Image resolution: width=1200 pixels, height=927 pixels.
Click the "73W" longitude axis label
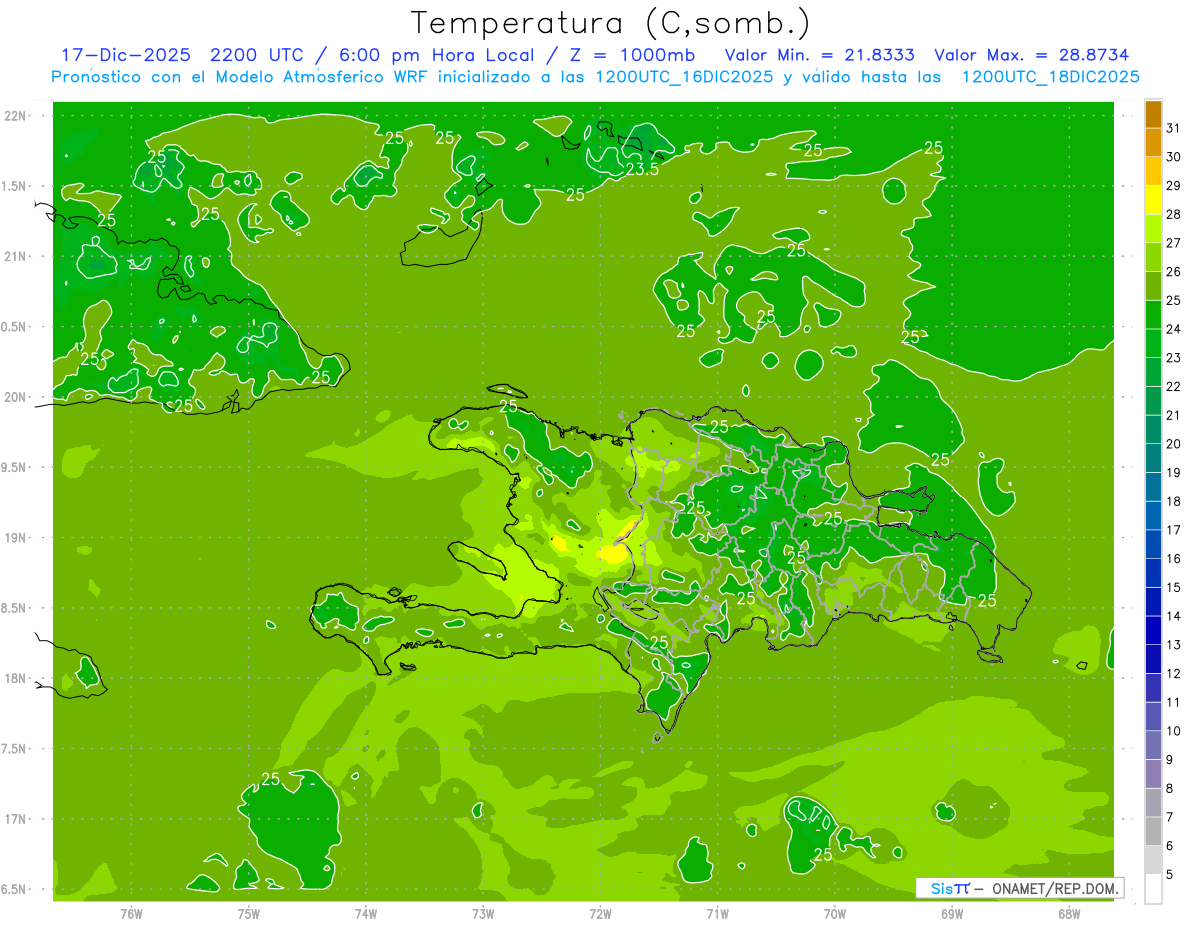coord(483,914)
